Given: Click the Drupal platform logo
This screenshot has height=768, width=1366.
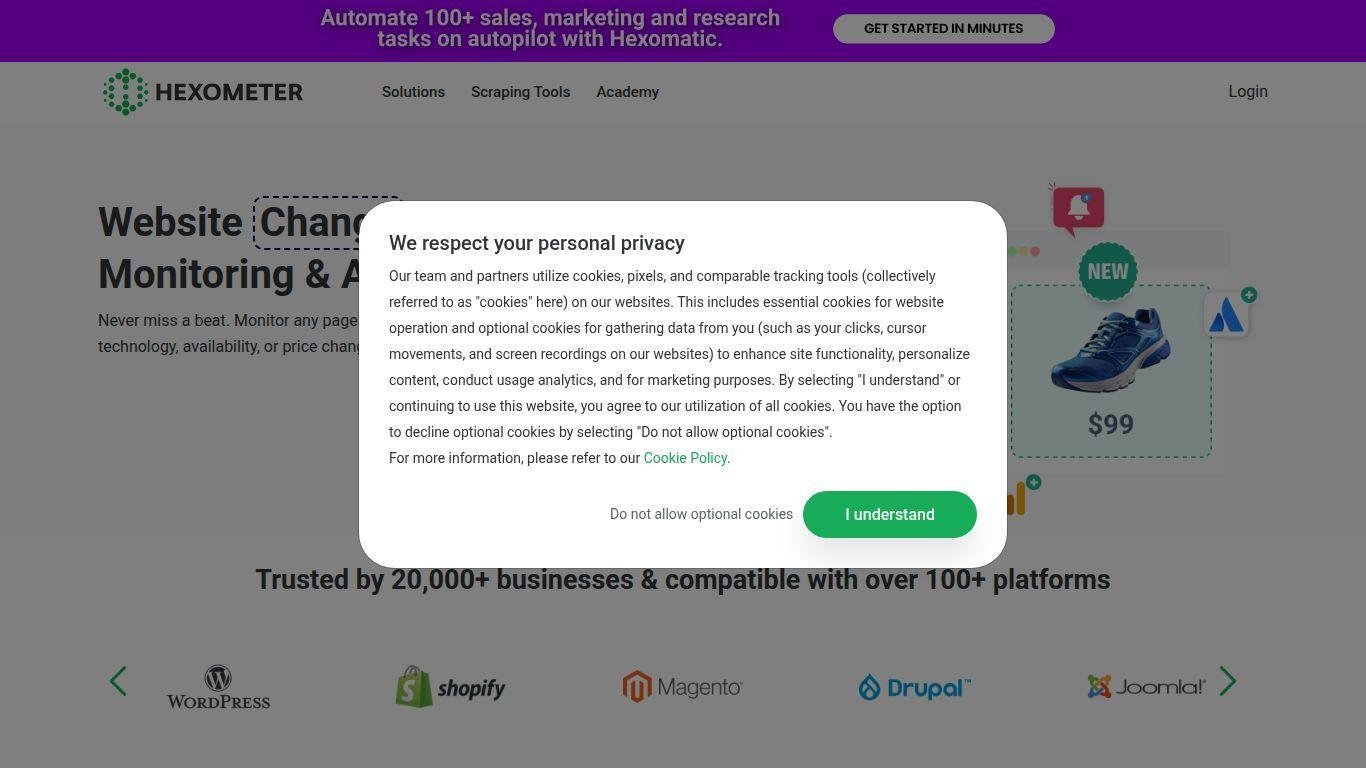Looking at the screenshot, I should tap(914, 688).
